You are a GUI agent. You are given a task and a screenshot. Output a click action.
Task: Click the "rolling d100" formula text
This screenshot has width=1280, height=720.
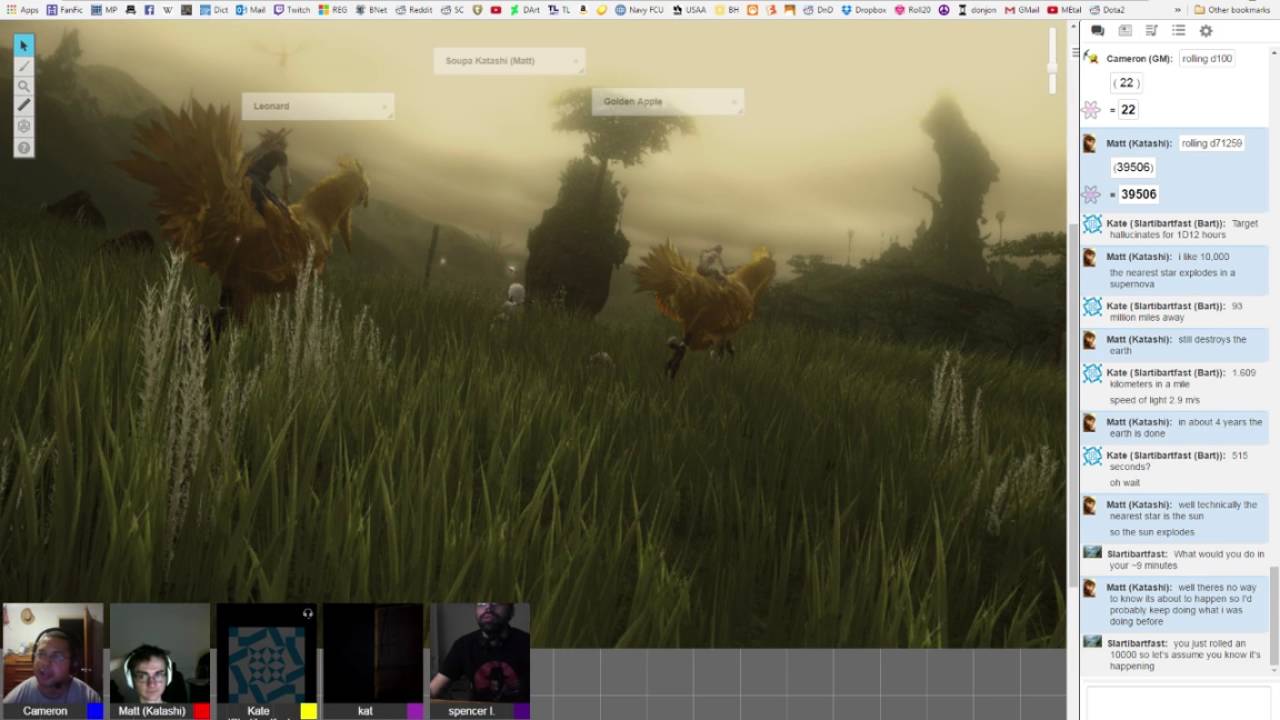click(x=1207, y=59)
